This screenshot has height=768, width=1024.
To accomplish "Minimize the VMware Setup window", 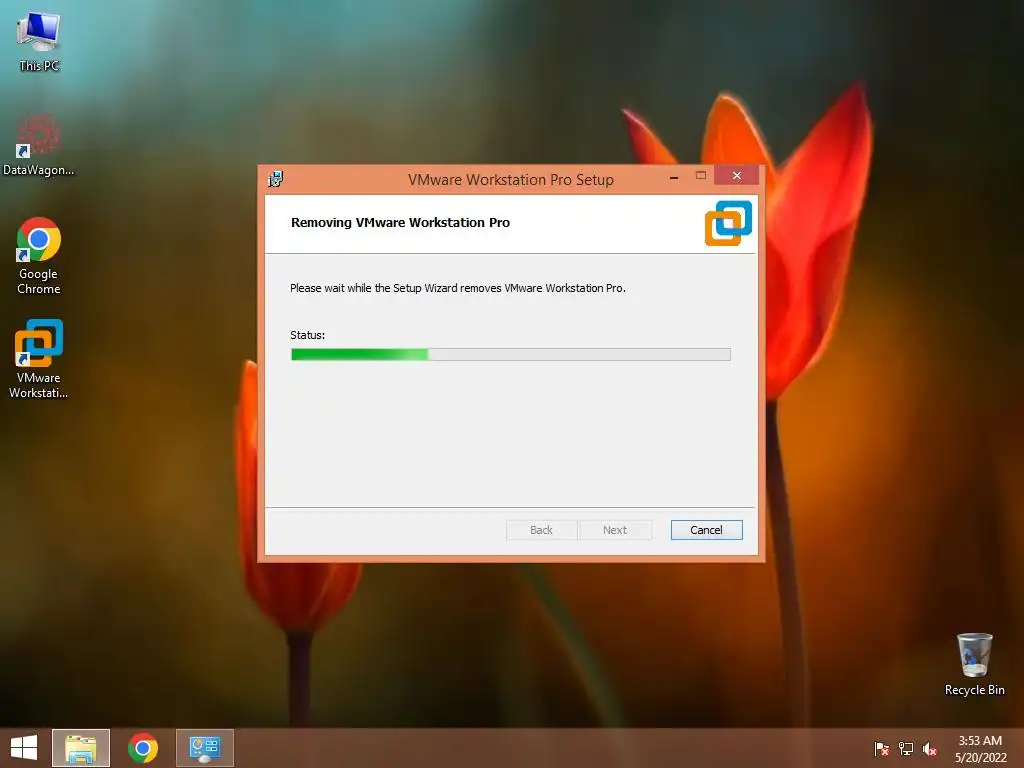I will pos(674,176).
